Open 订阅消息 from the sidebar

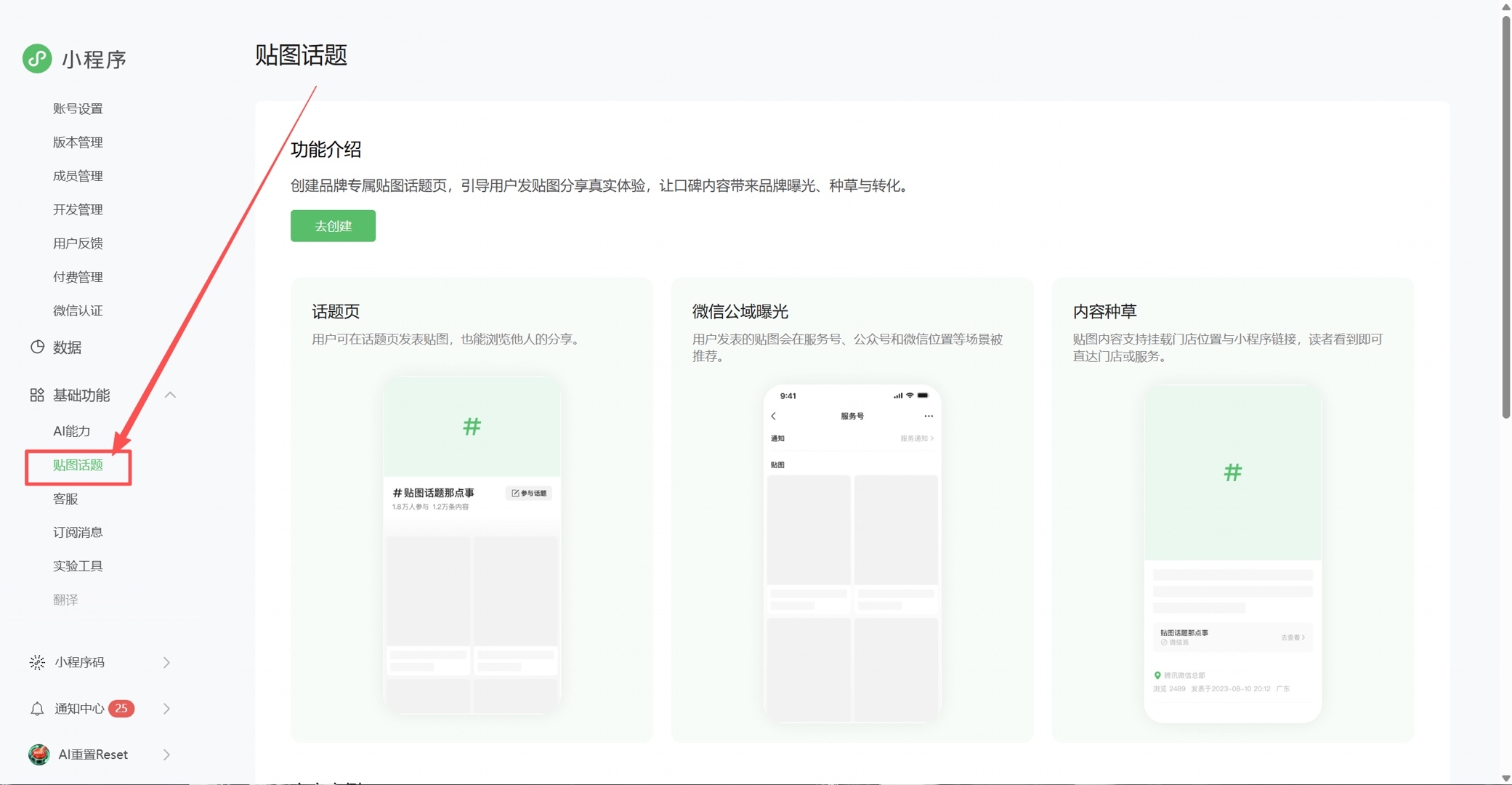click(x=78, y=532)
